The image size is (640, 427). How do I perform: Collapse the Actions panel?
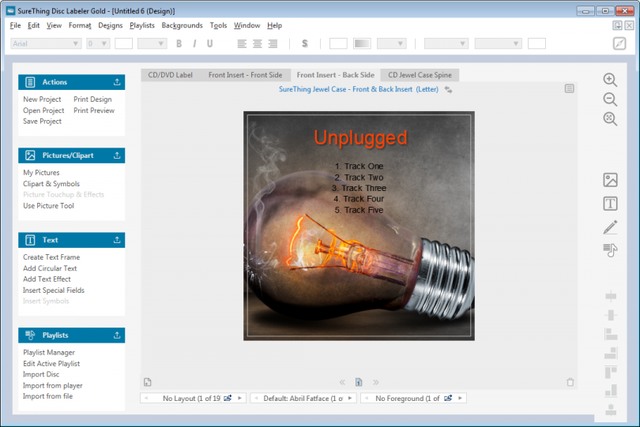point(117,82)
